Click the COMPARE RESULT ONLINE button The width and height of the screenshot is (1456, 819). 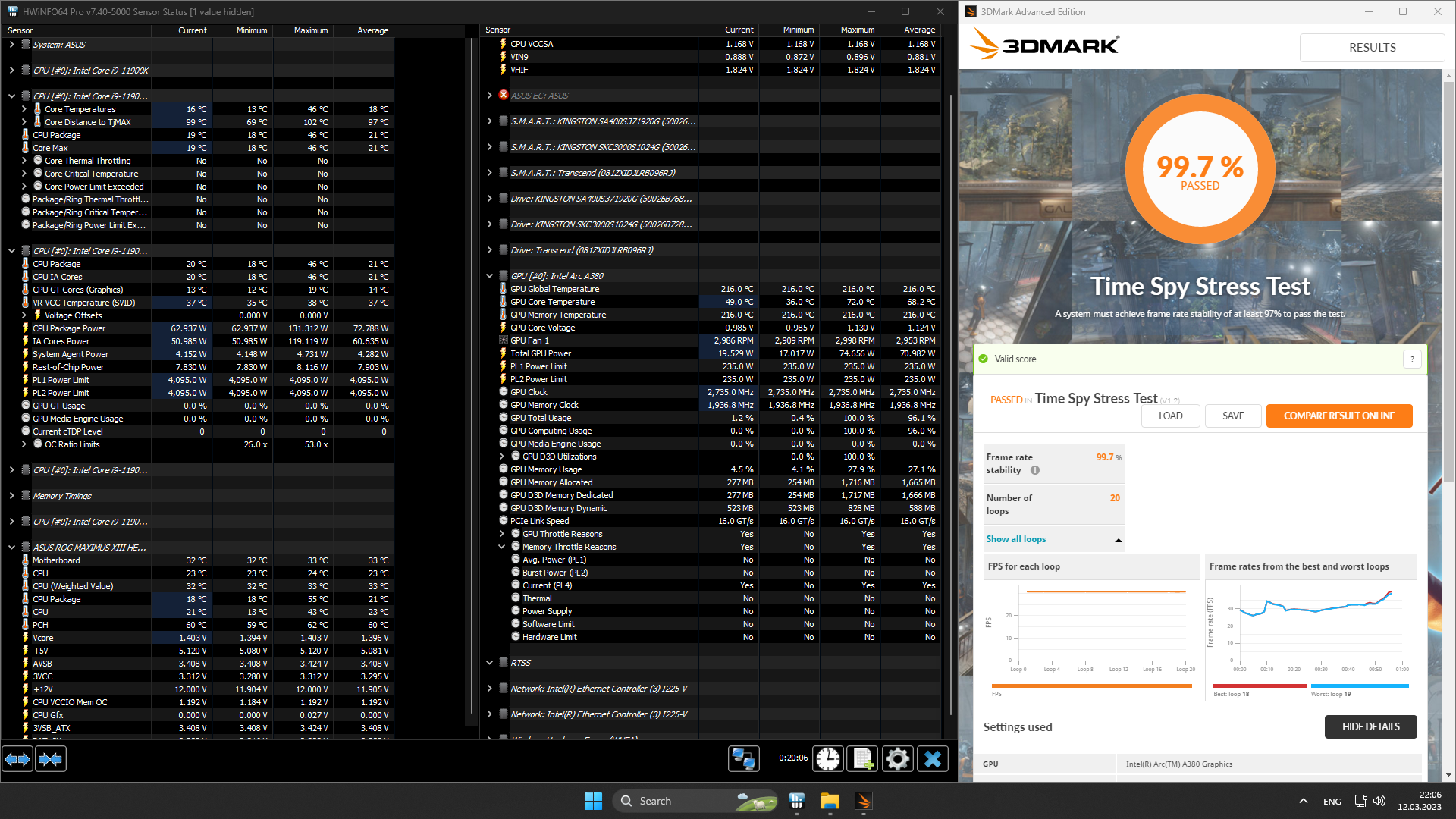tap(1338, 416)
